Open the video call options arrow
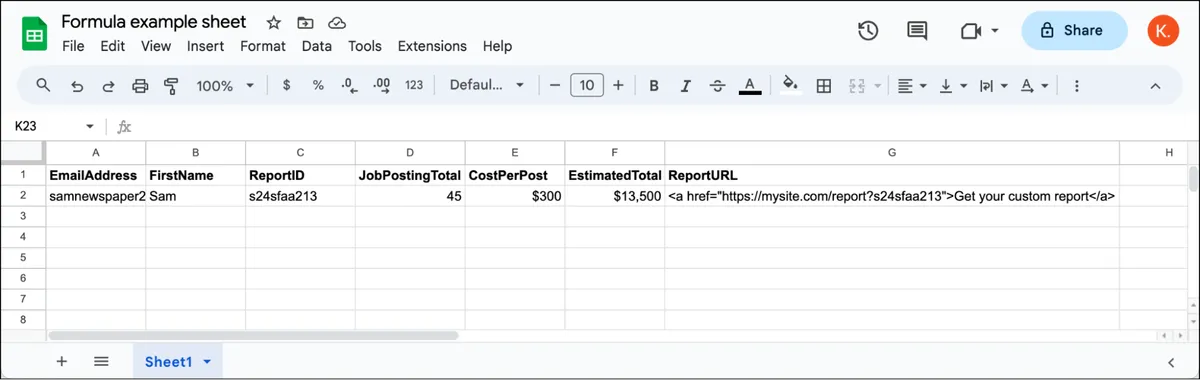The width and height of the screenshot is (1200, 380). click(x=995, y=31)
